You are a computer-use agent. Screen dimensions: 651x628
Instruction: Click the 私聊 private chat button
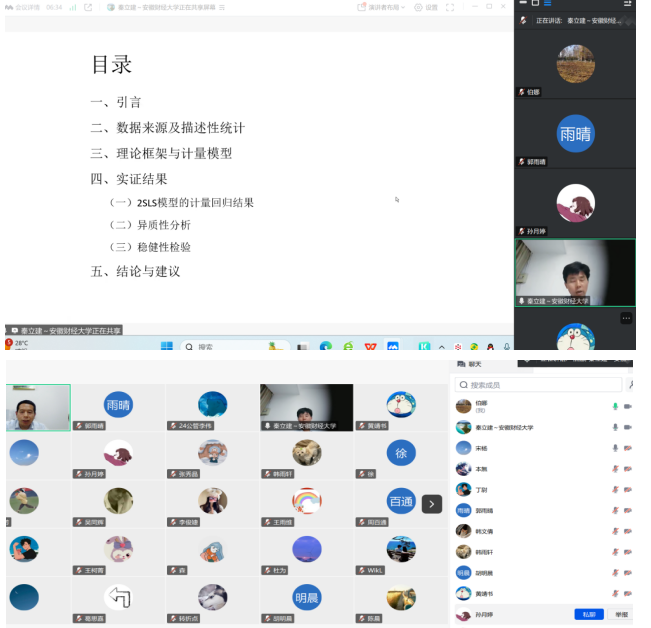click(588, 615)
